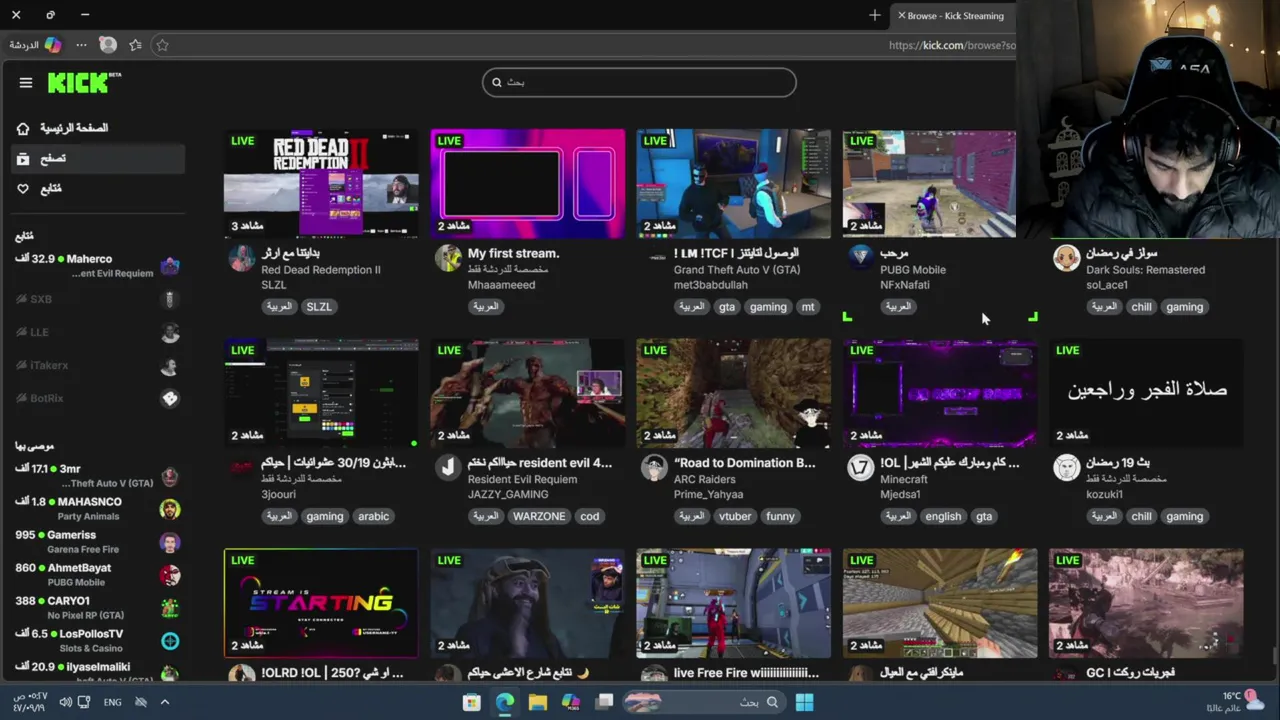
Task: Click the 'mt' tag
Action: pos(808,307)
